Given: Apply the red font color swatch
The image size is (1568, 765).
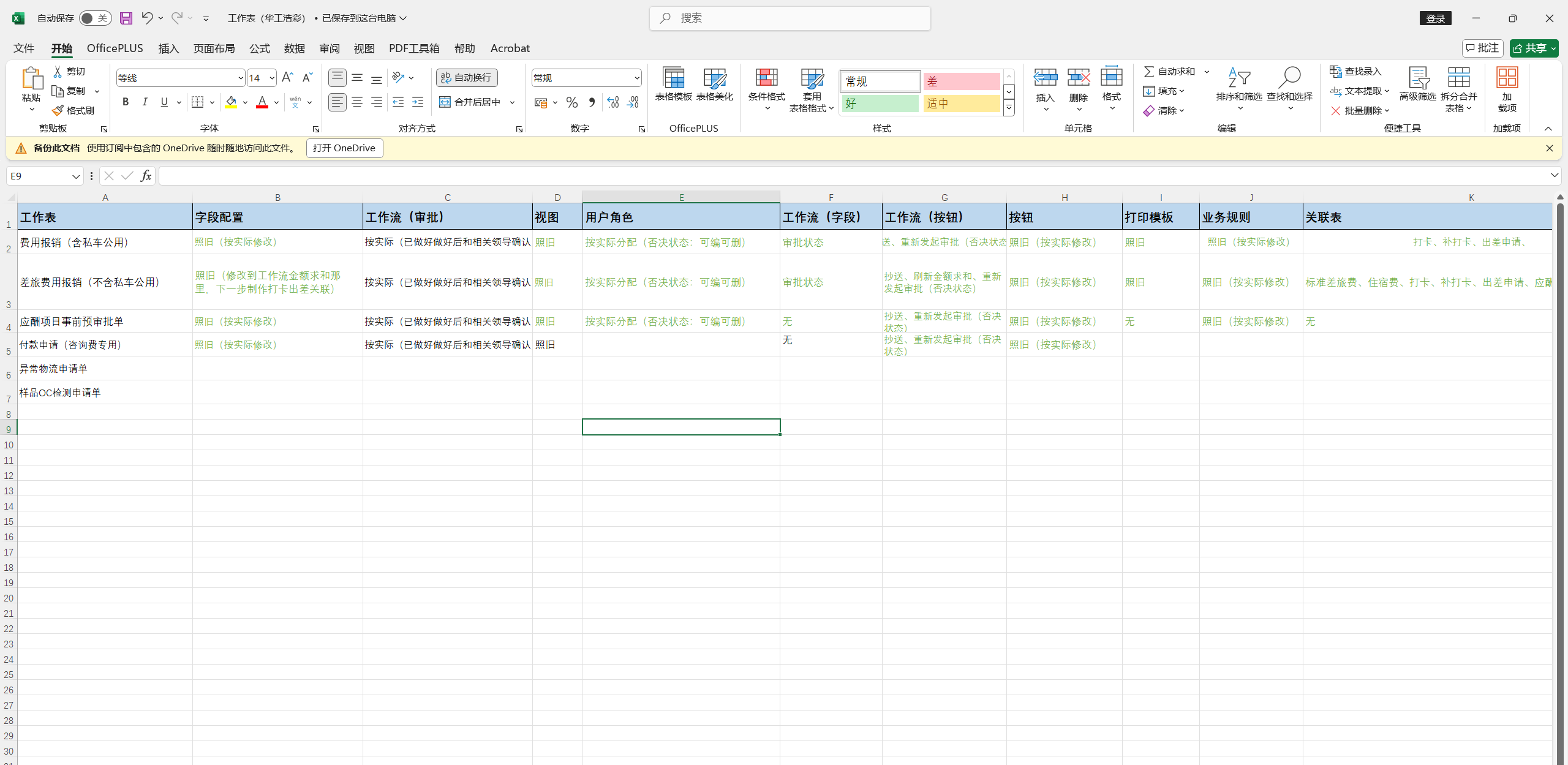Looking at the screenshot, I should tap(262, 102).
